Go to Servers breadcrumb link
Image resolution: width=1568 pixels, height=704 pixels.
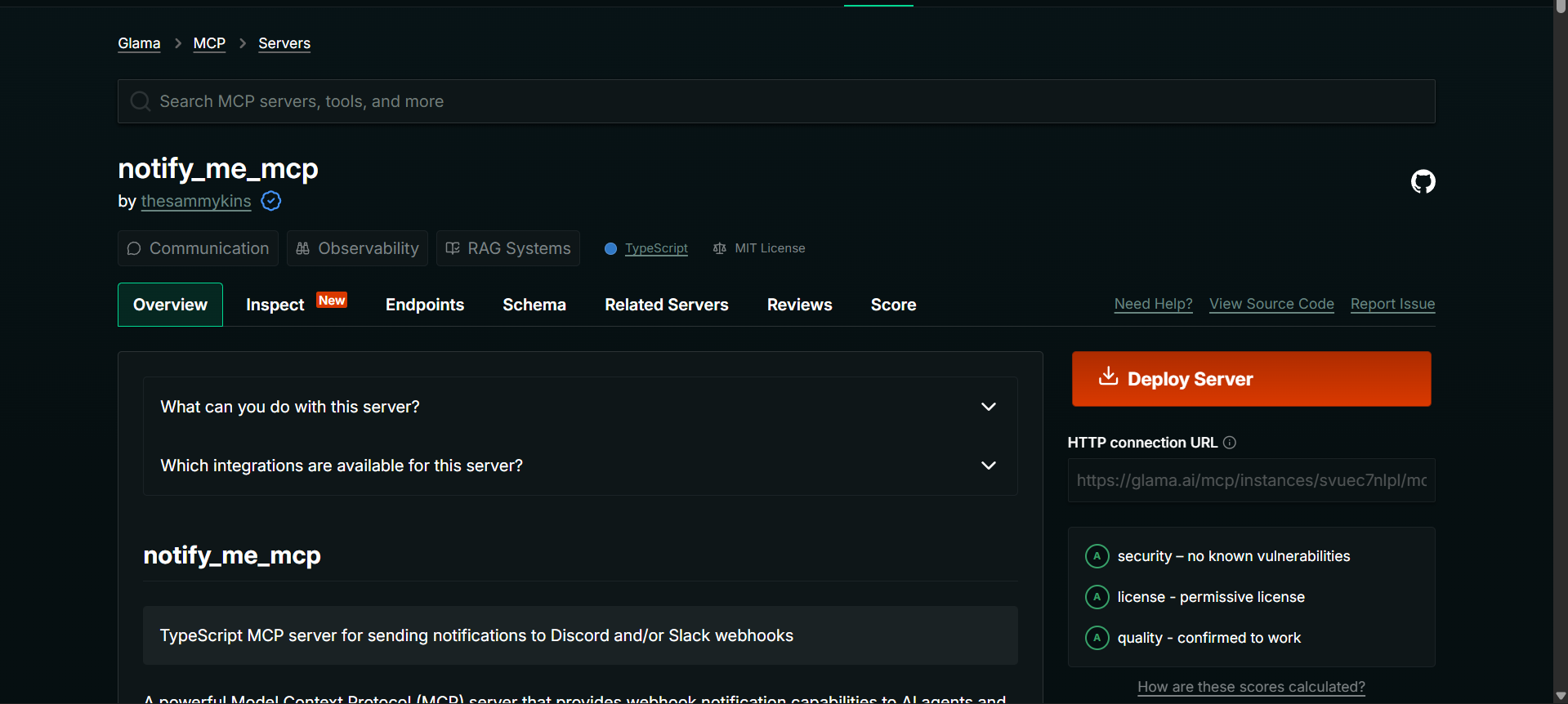(284, 43)
